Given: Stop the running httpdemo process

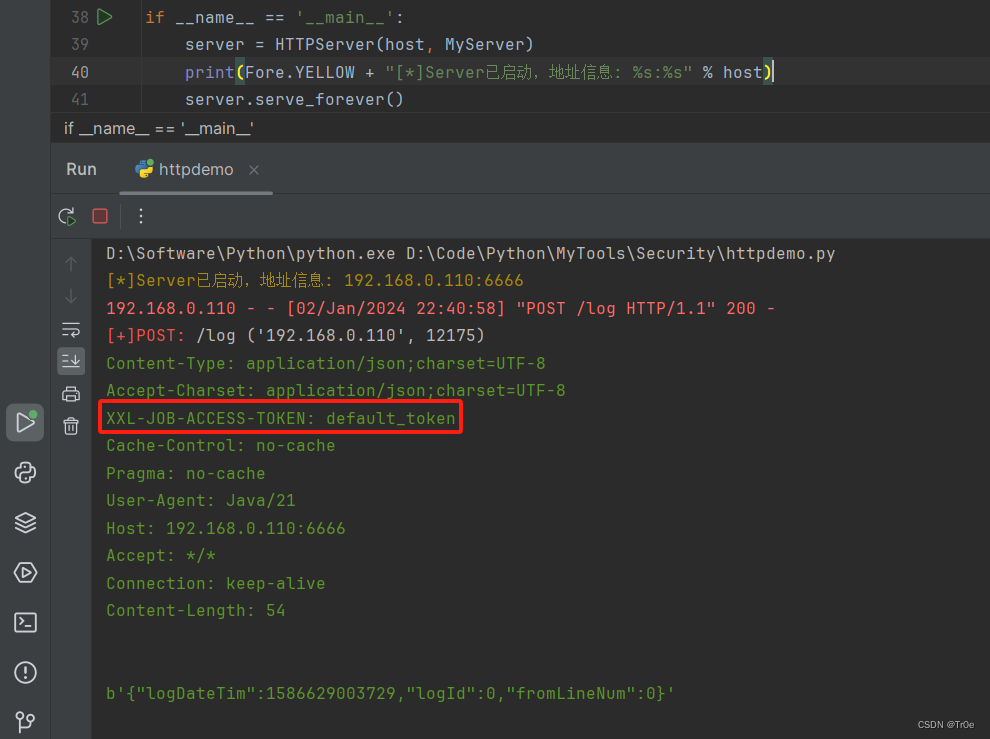Looking at the screenshot, I should [100, 216].
